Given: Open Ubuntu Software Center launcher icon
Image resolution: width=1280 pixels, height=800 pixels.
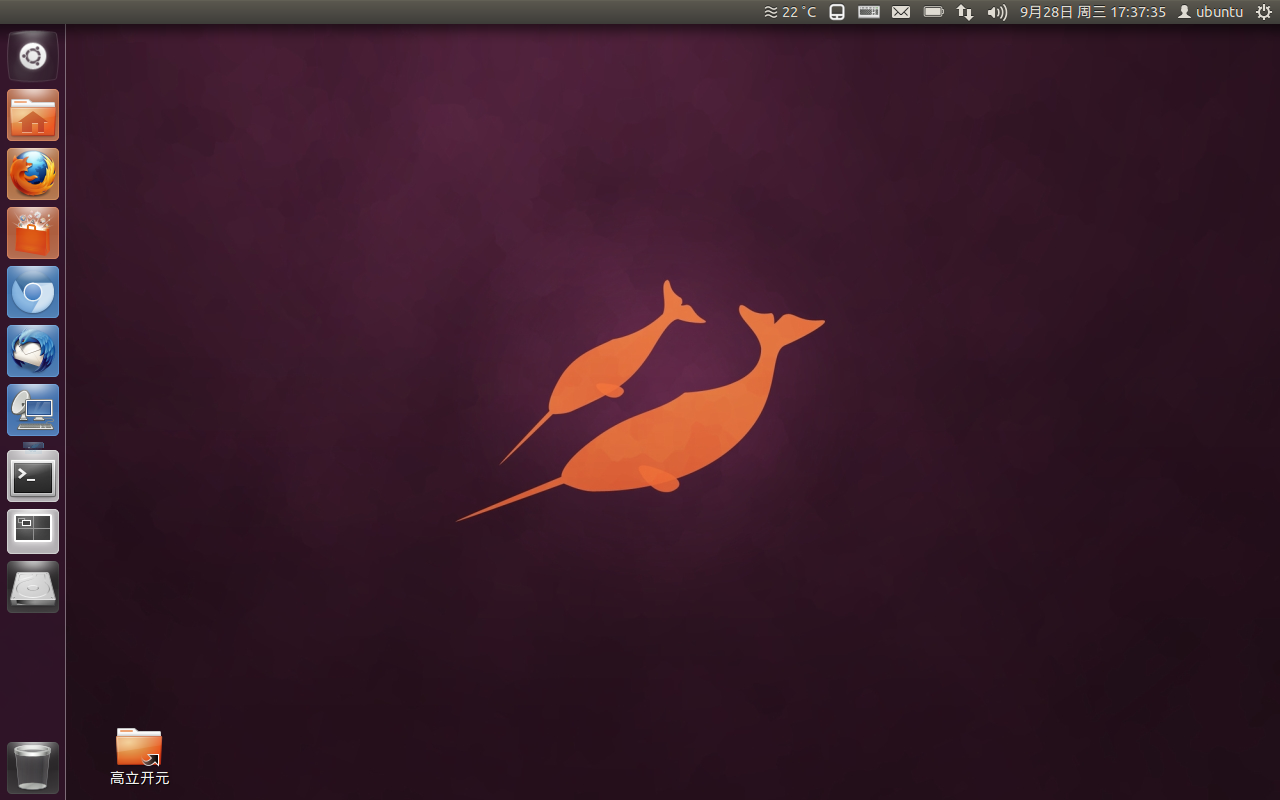Looking at the screenshot, I should (x=33, y=233).
